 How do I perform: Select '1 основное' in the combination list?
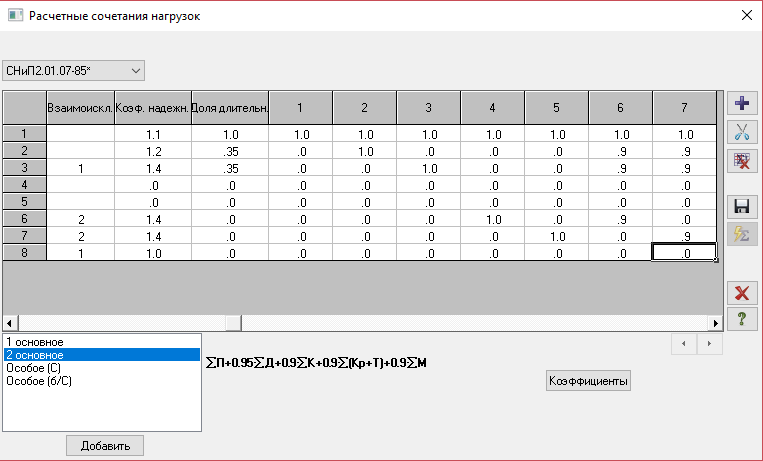point(102,342)
